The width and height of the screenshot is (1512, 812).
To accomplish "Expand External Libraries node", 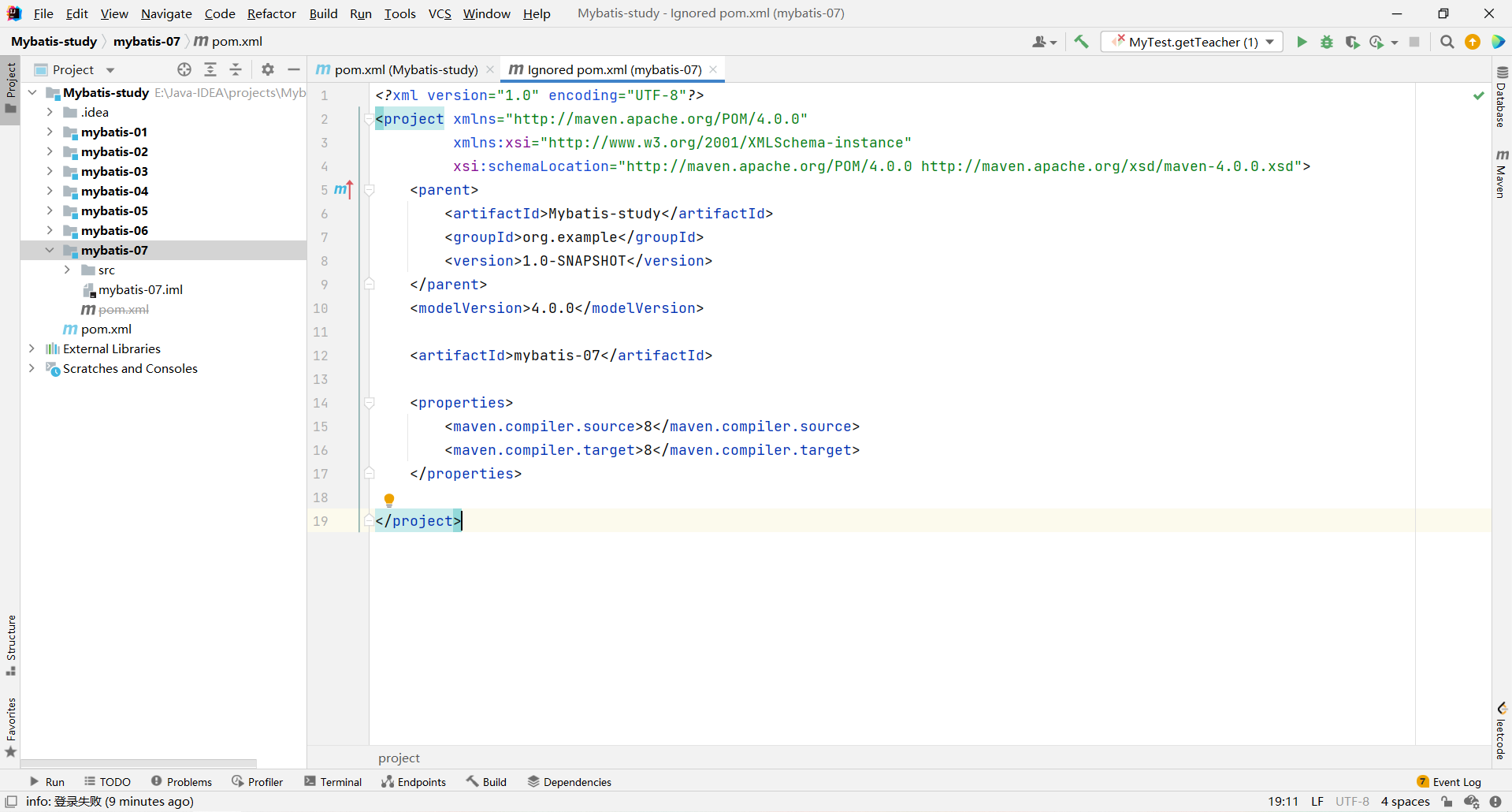I will pyautogui.click(x=32, y=348).
